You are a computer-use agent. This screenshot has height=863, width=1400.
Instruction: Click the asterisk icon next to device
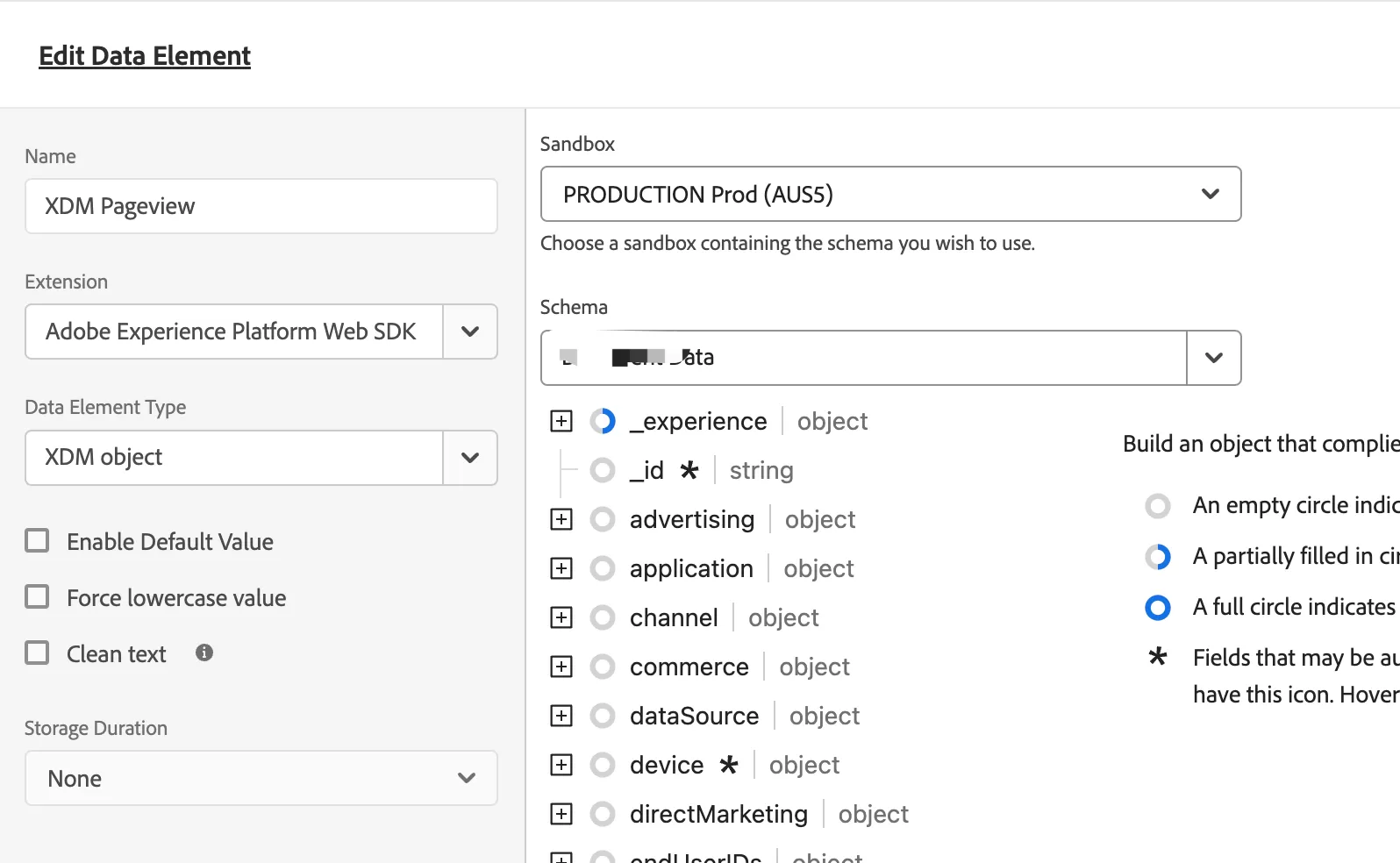(729, 765)
